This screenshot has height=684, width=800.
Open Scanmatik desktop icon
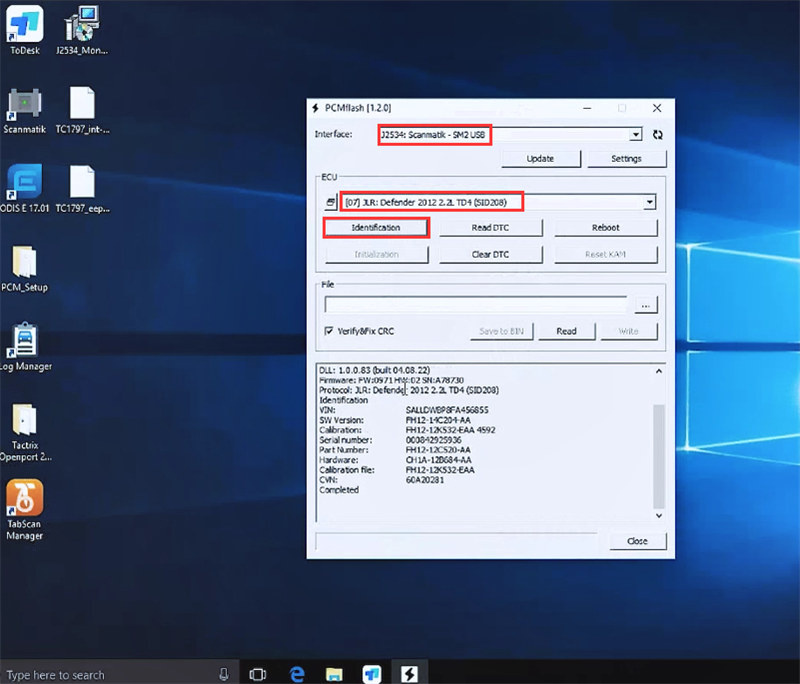(x=25, y=102)
